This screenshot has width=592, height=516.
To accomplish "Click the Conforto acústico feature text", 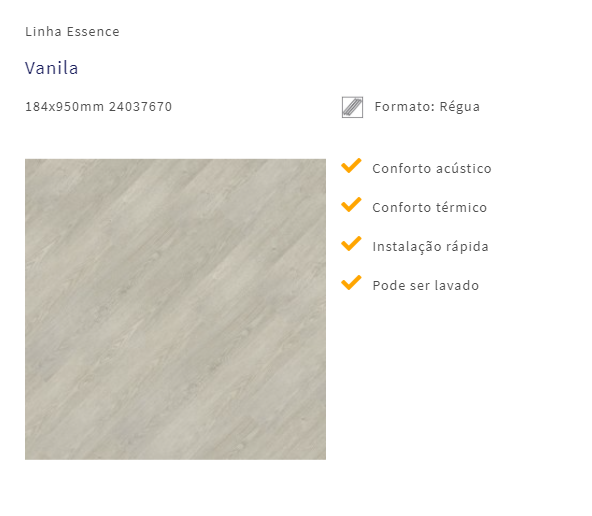I will tap(432, 169).
